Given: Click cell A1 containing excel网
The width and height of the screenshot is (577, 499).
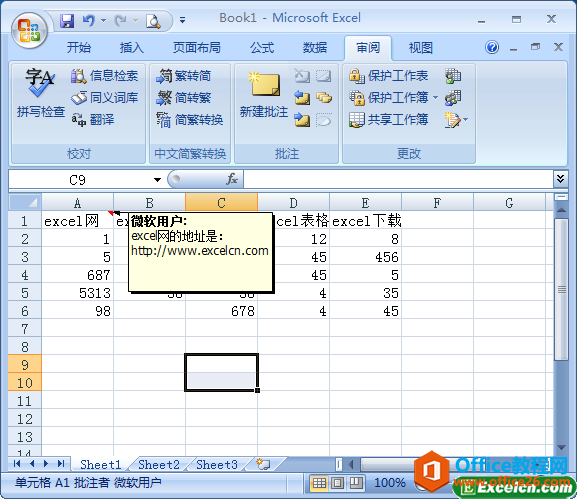Looking at the screenshot, I should pos(77,221).
